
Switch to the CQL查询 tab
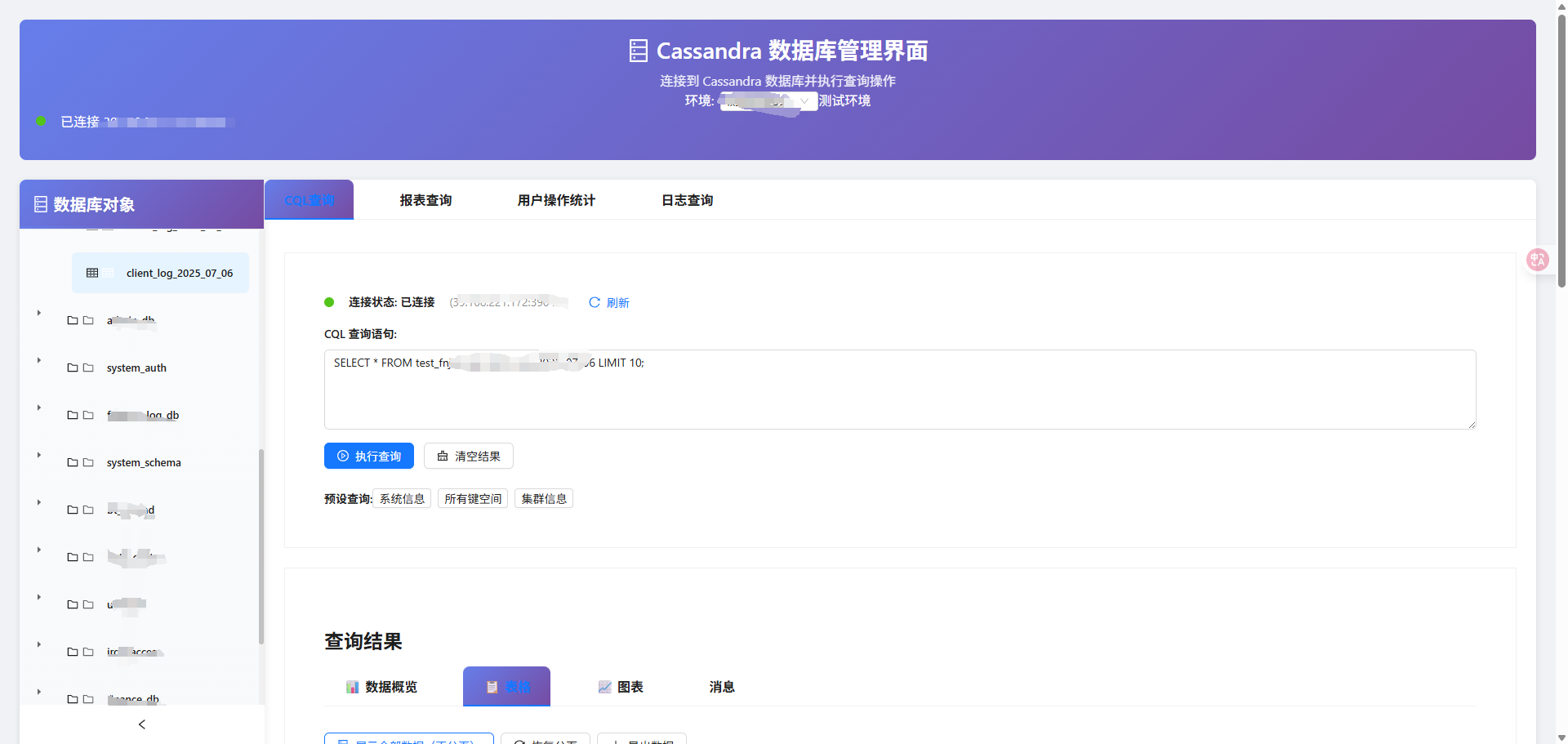click(310, 200)
